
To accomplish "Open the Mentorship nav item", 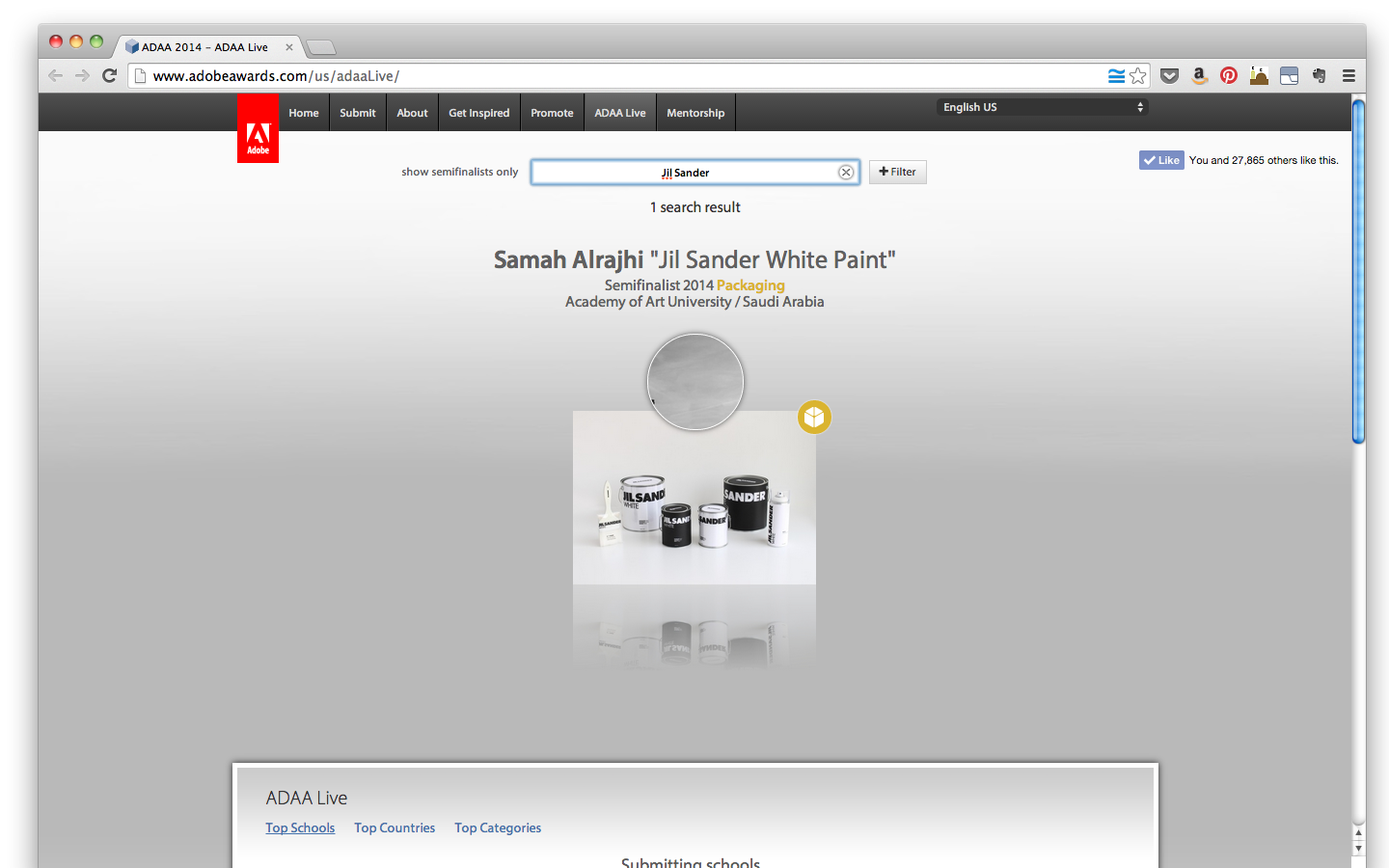I will click(695, 113).
